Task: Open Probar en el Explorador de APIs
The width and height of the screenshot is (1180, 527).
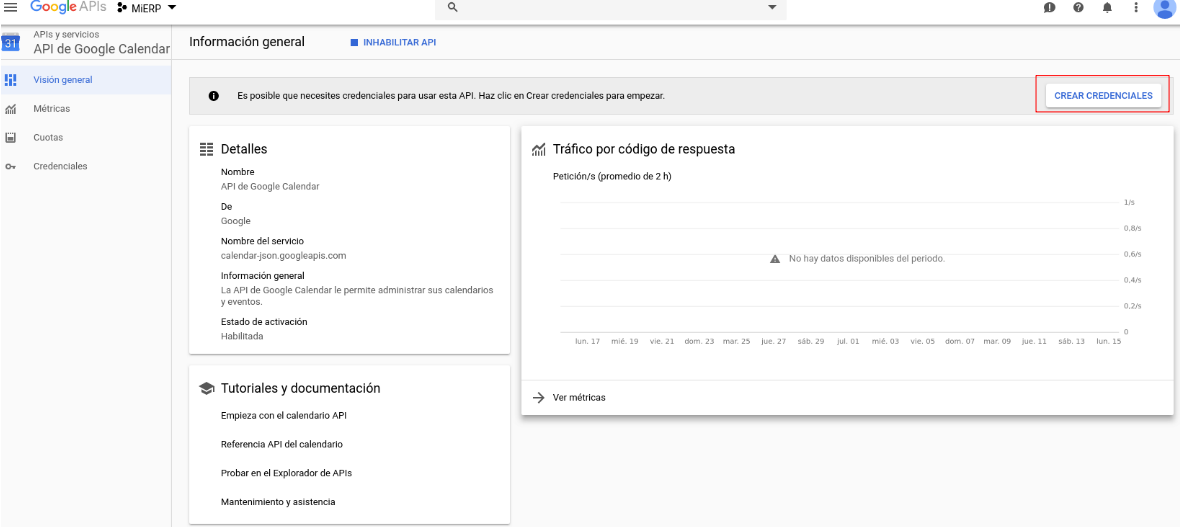Action: click(286, 473)
